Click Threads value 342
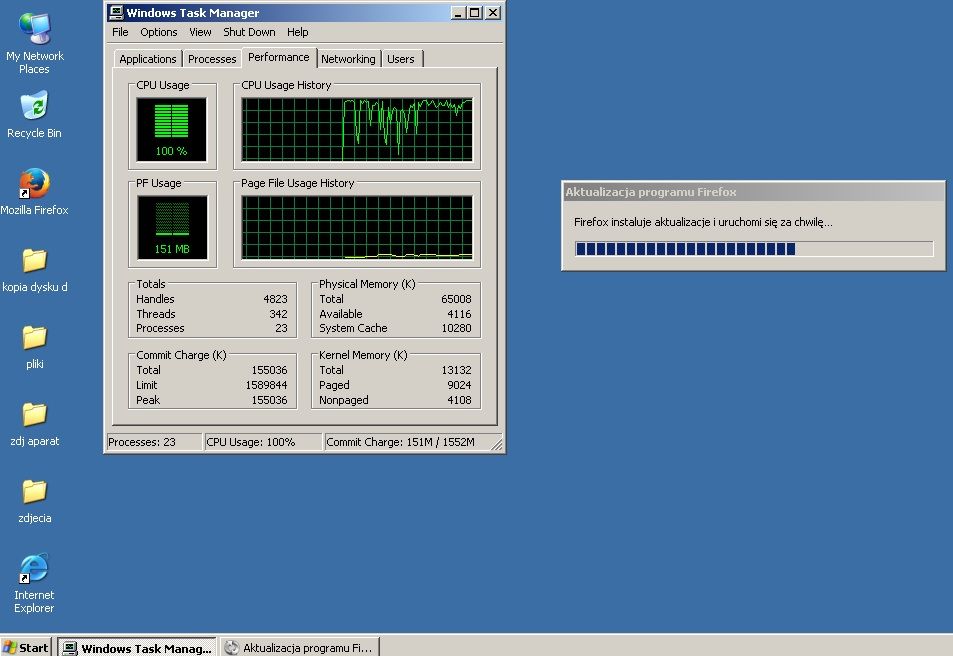 click(278, 314)
